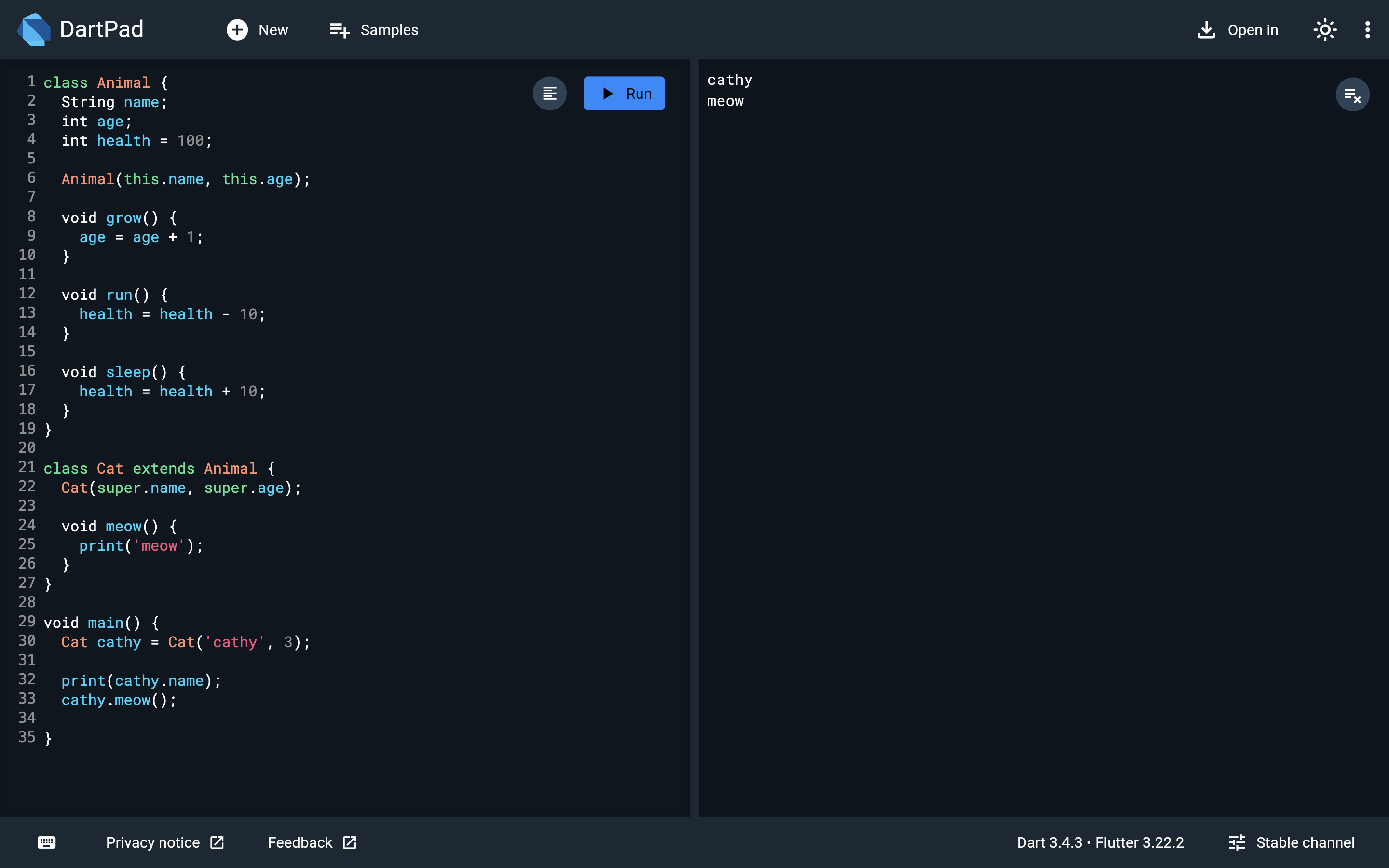The image size is (1389, 868).
Task: Click the keyboard shortcuts icon
Action: 46,842
